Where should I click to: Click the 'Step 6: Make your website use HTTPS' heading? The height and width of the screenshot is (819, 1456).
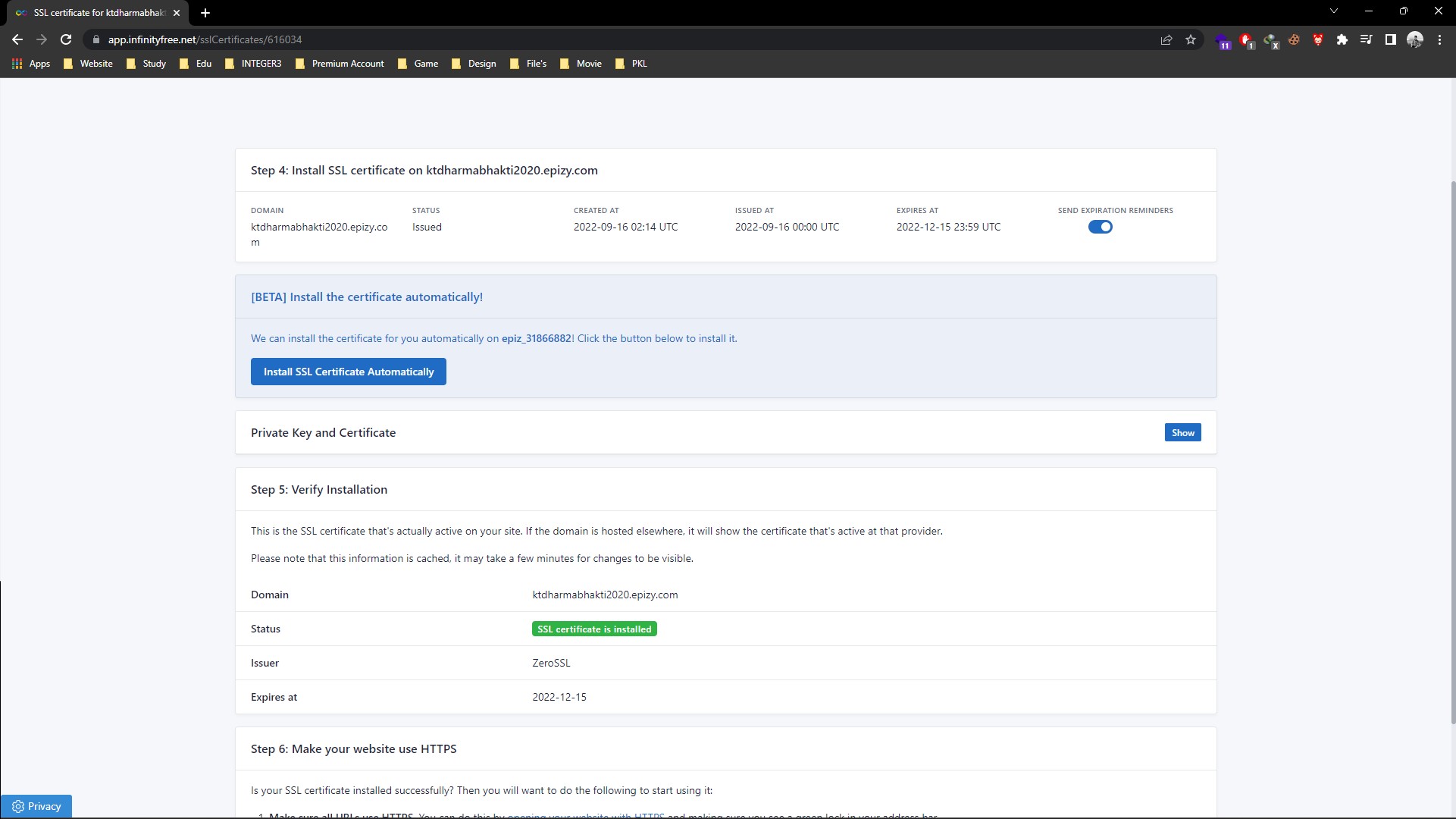[353, 748]
